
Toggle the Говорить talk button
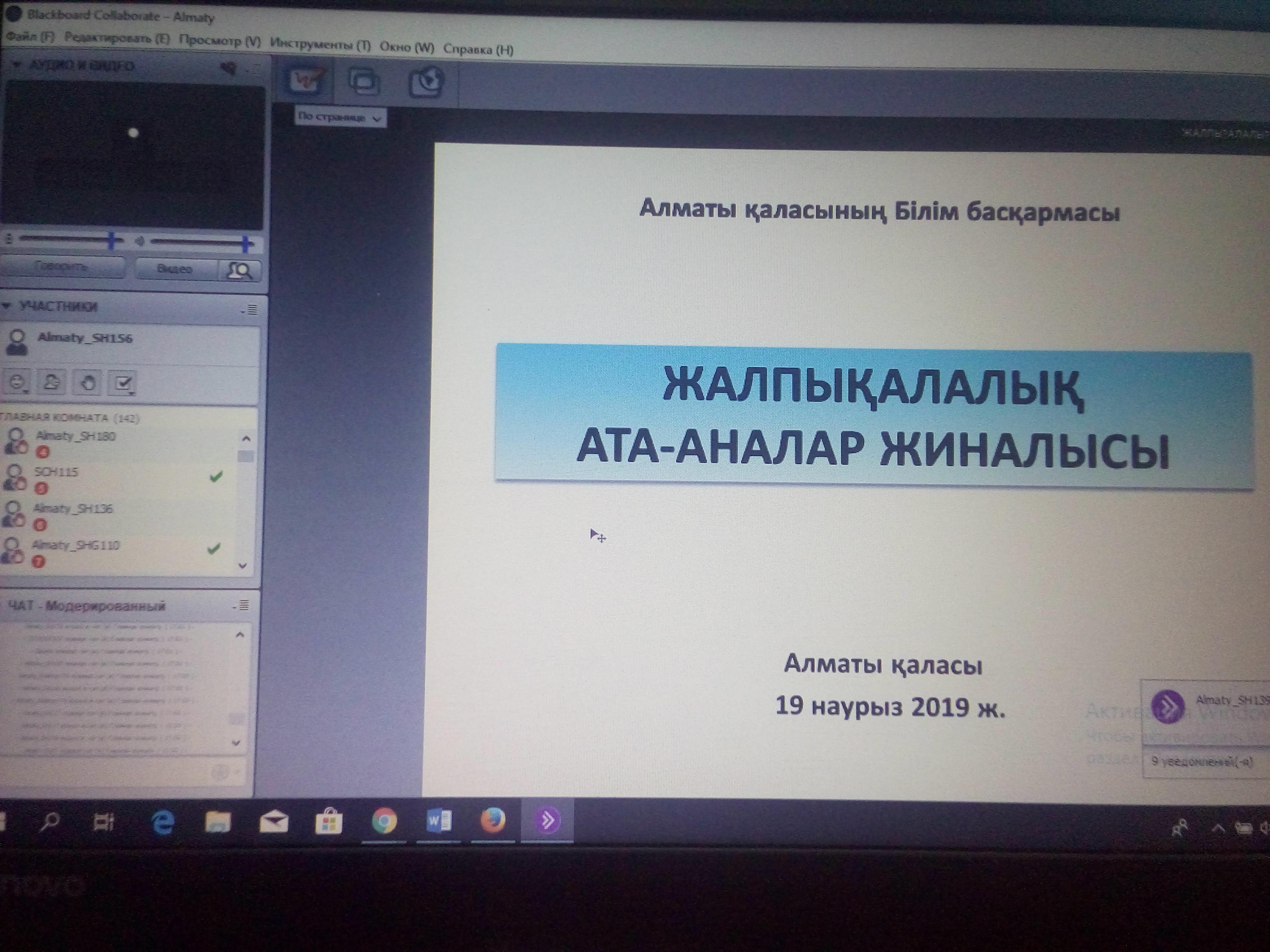click(61, 267)
